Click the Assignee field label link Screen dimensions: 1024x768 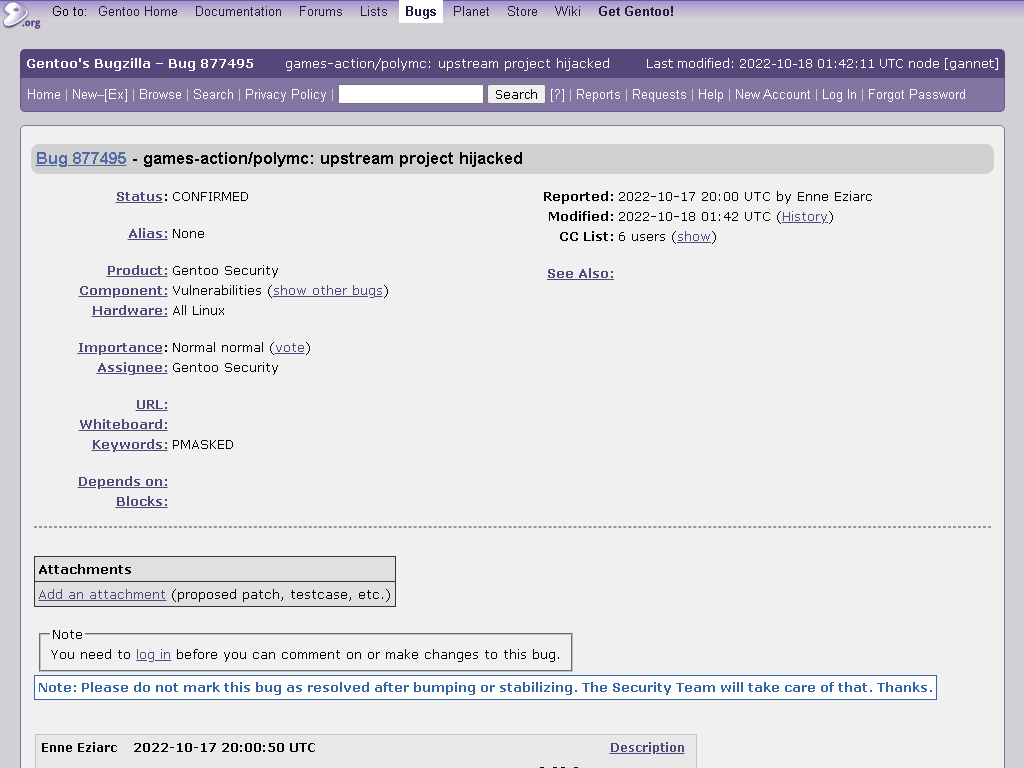tap(133, 368)
